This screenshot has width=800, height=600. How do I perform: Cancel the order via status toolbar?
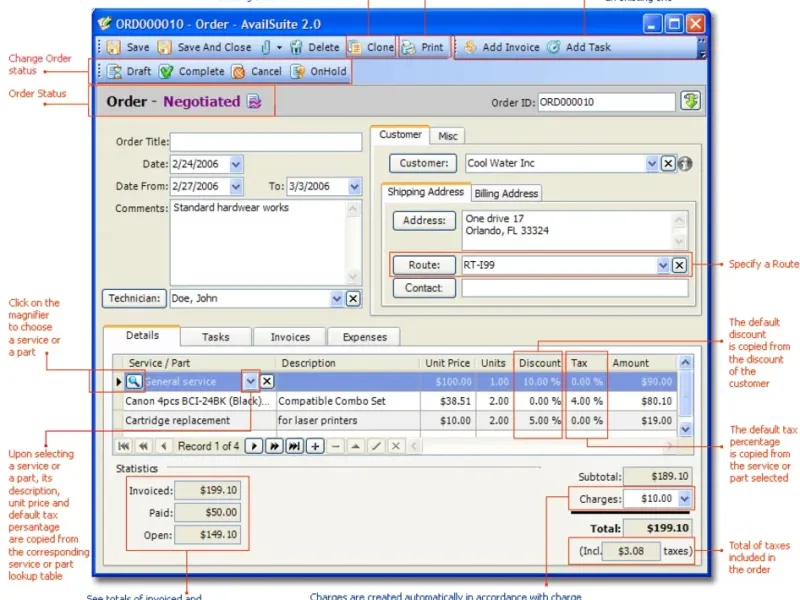[x=257, y=71]
